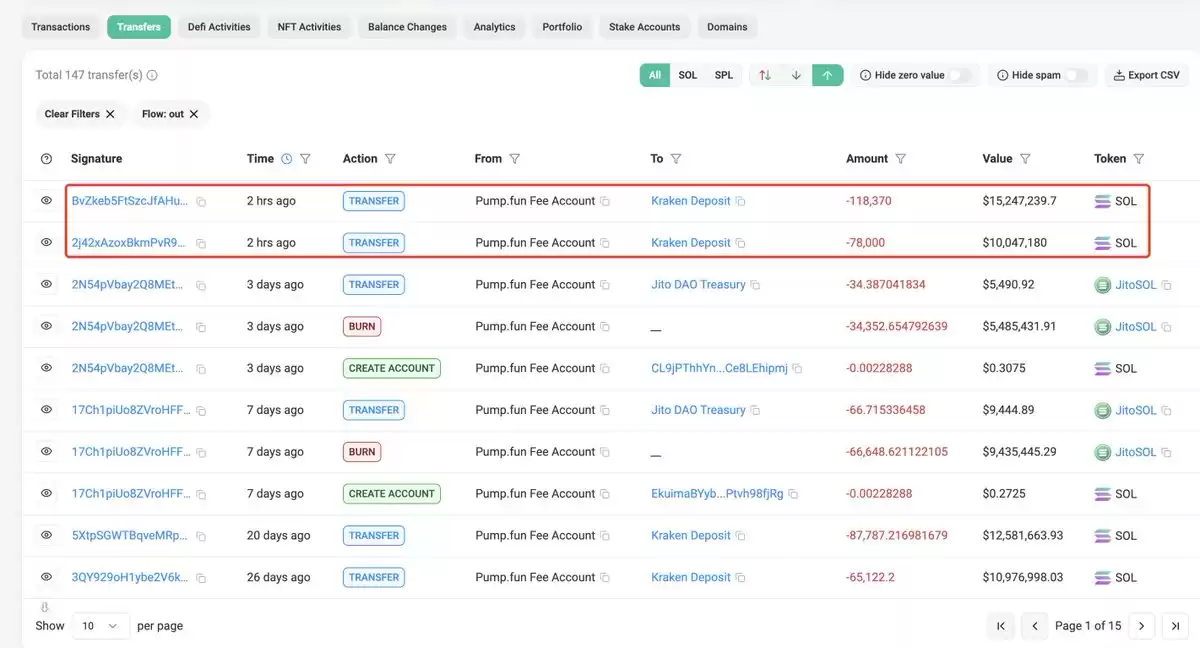
Task: Open the EkuimaBYyb...Ptvh98fjRg address link
Action: pos(717,494)
